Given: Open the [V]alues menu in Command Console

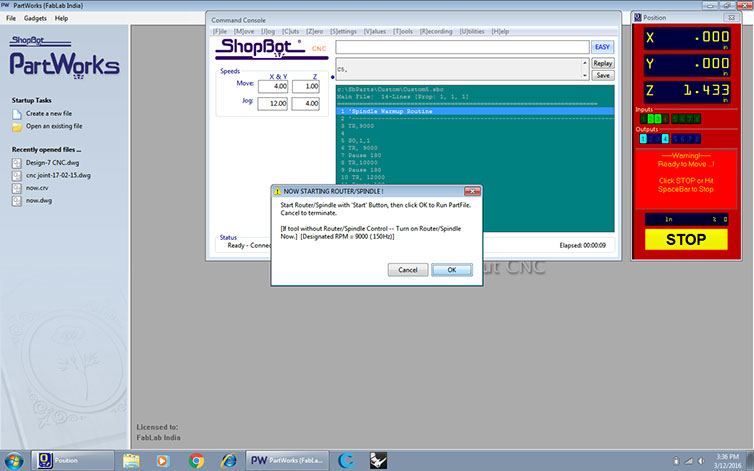Looking at the screenshot, I should pos(375,31).
